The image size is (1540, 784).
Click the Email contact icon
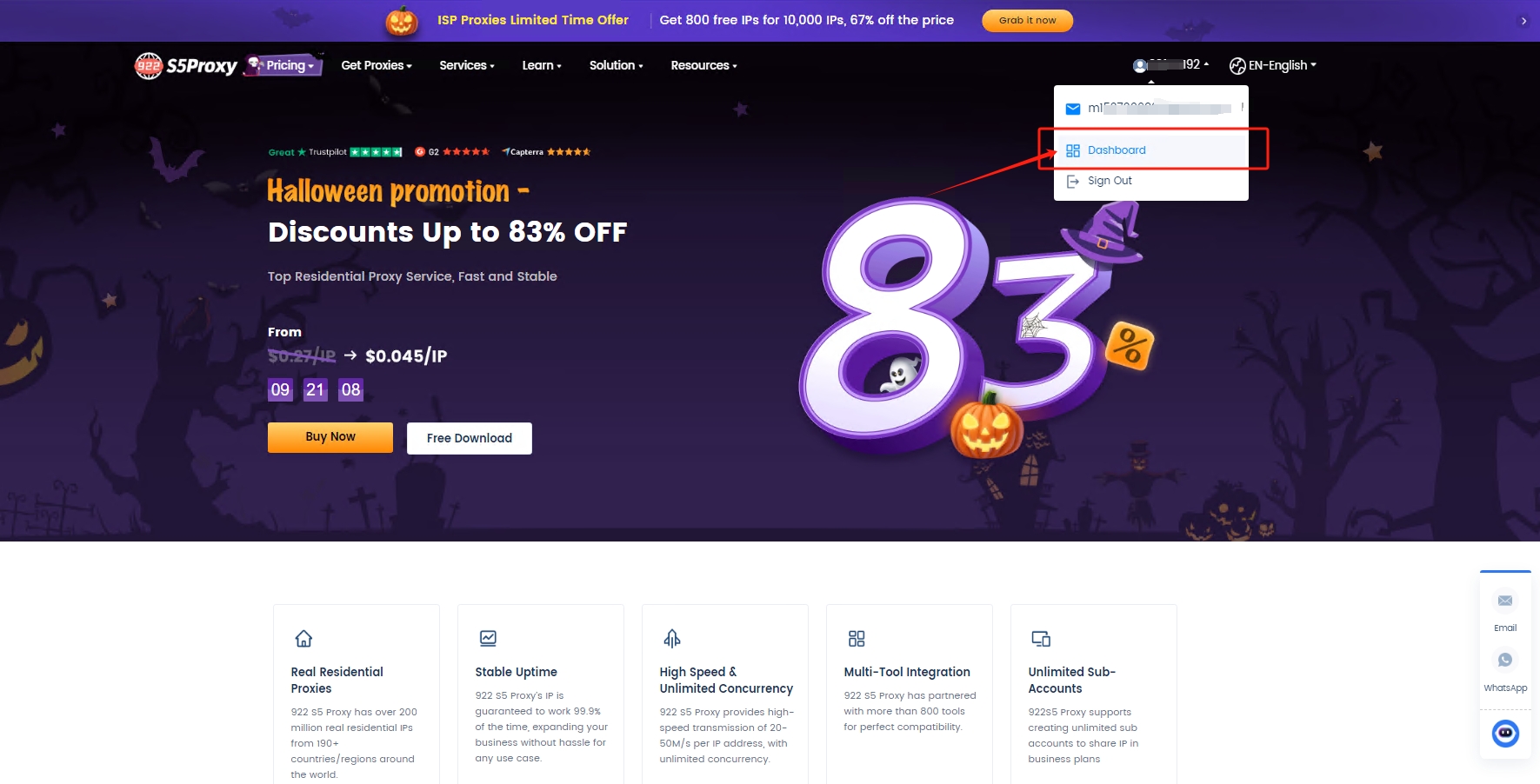pyautogui.click(x=1505, y=601)
